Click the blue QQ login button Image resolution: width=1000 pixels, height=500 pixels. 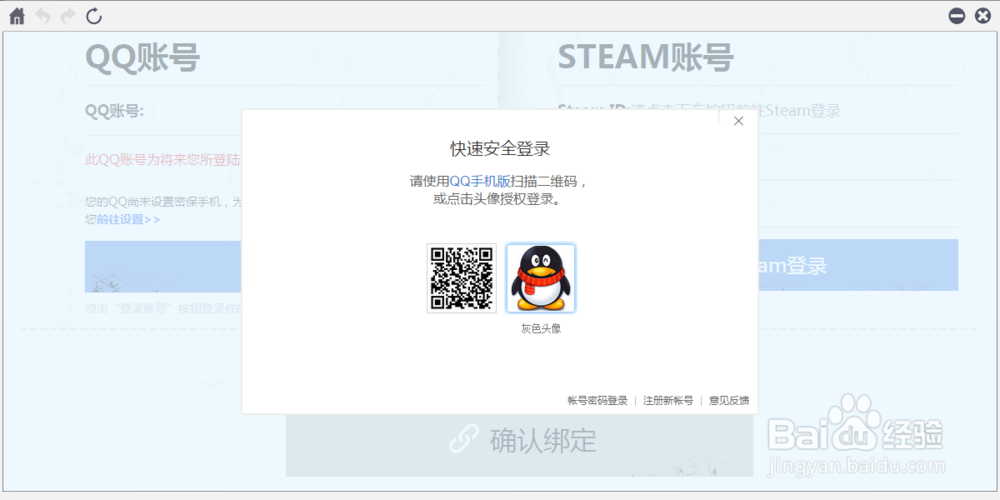click(163, 265)
